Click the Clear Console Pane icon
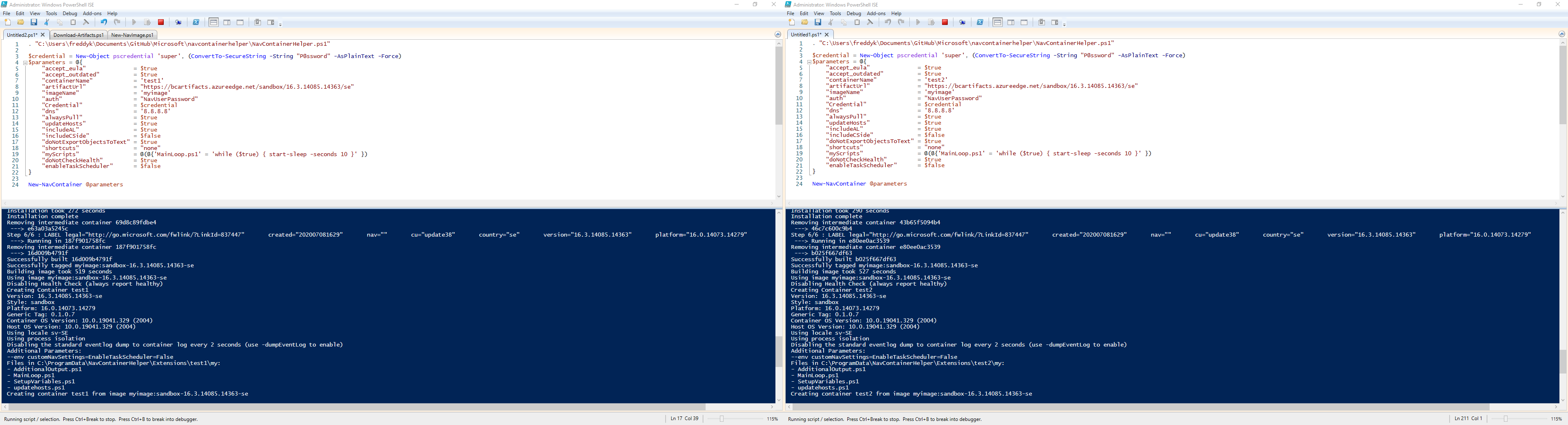 click(x=86, y=22)
